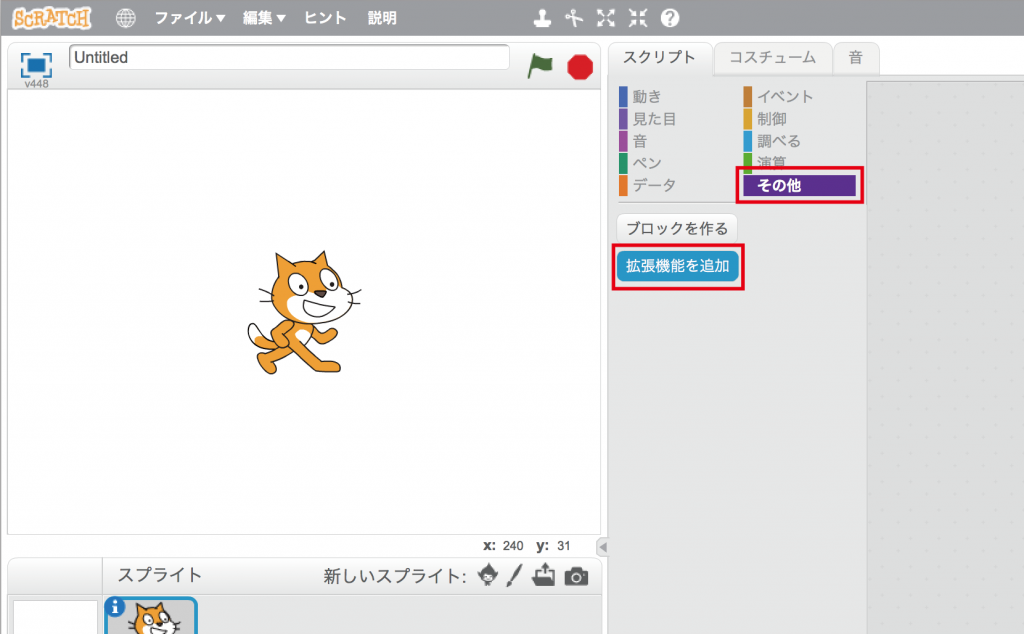Screen dimensions: 1024x634
Task: Click the 拡張機能を追加 button
Action: (x=677, y=268)
